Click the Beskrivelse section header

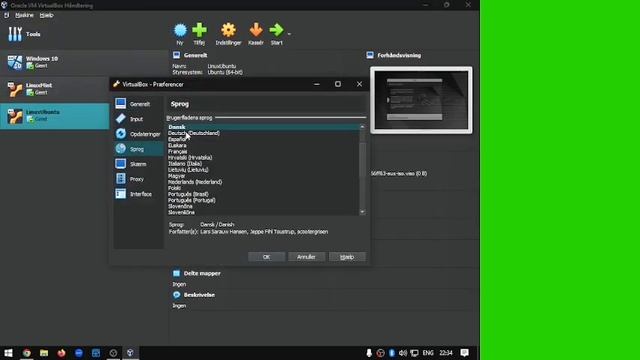(199, 295)
